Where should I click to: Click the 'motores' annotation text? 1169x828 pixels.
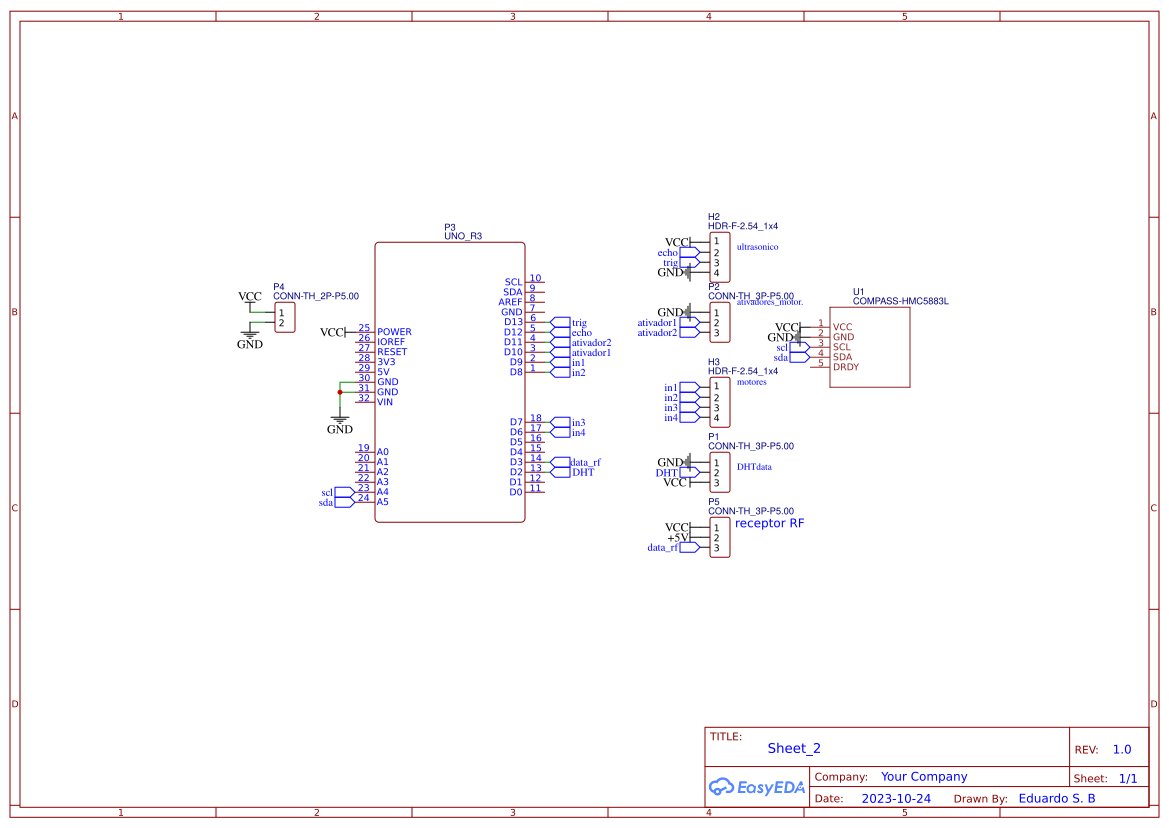[752, 382]
